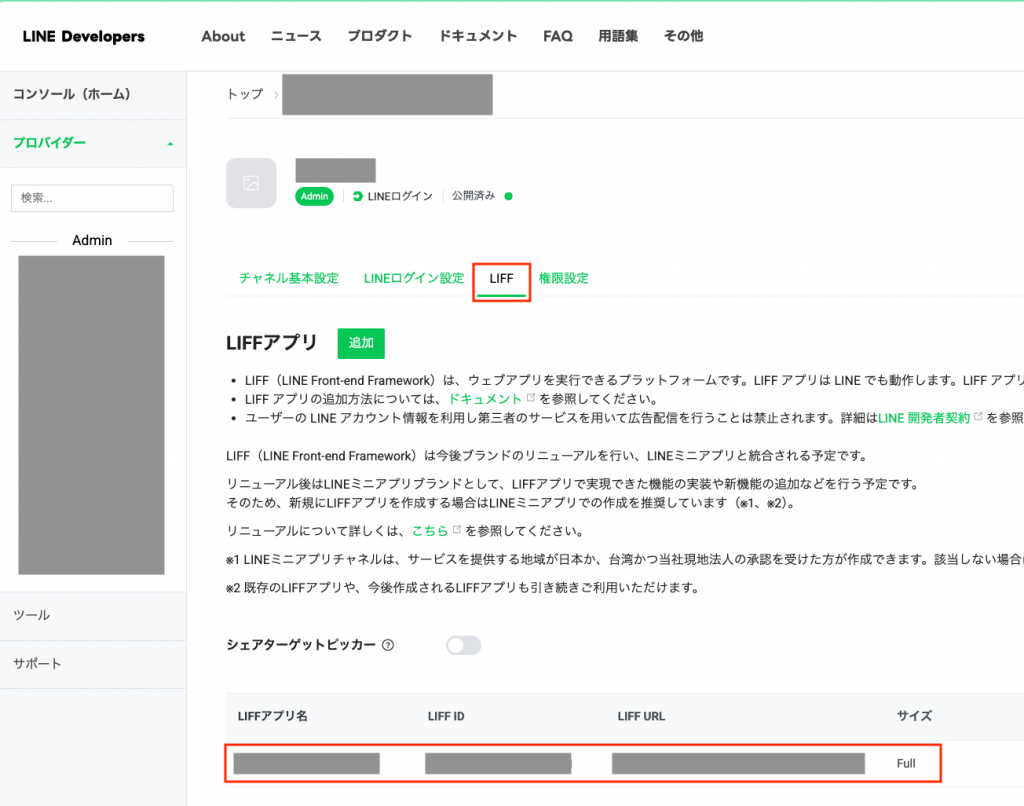Open the ニュース menu item

coord(296,36)
